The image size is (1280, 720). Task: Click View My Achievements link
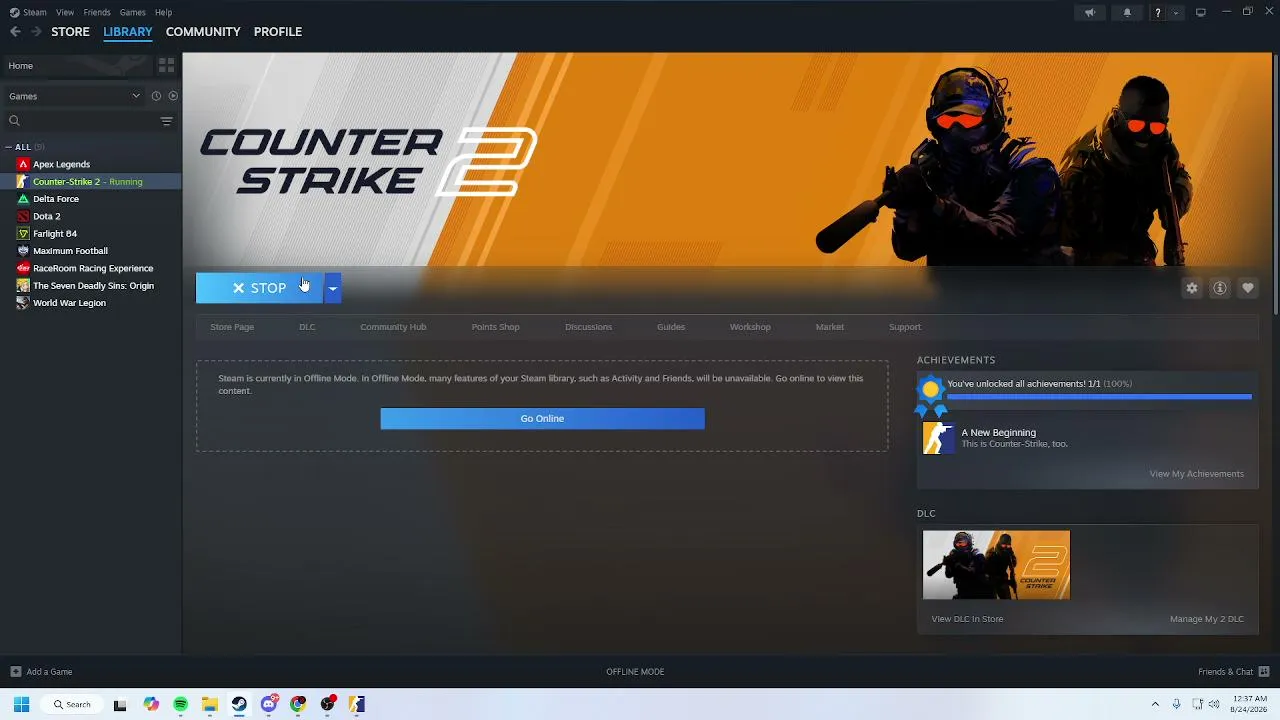[x=1196, y=474]
